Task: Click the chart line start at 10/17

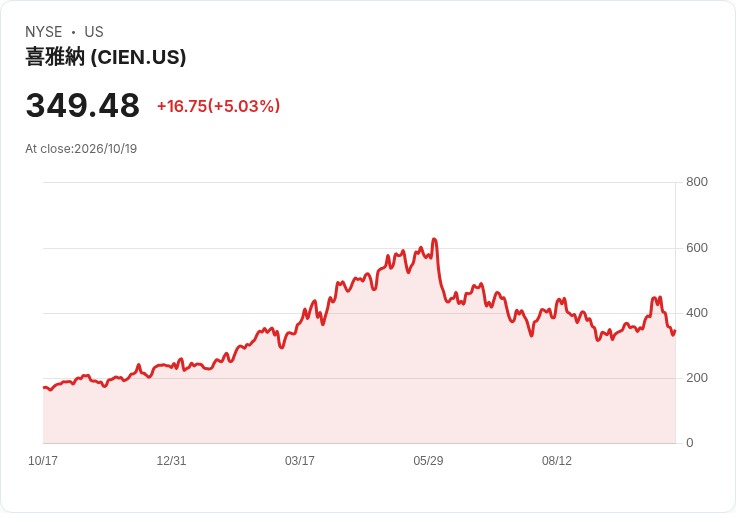Action: tap(44, 388)
